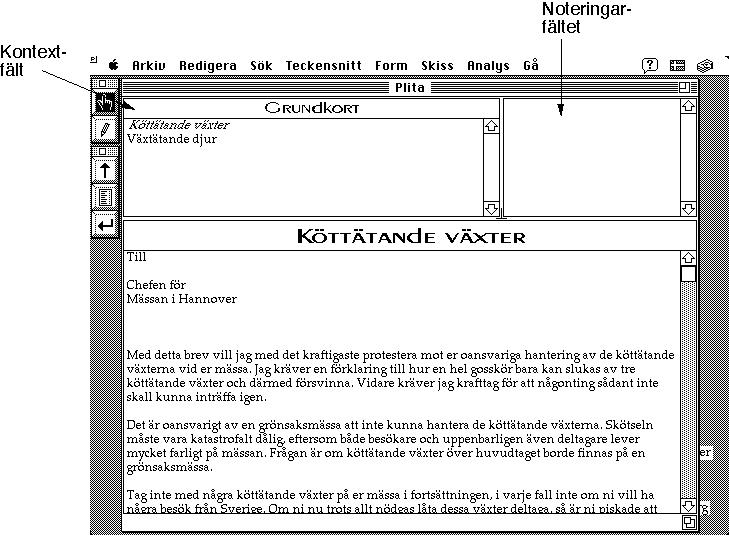This screenshot has height=535, width=729.
Task: Click the up arrow navigation button
Action: click(105, 170)
